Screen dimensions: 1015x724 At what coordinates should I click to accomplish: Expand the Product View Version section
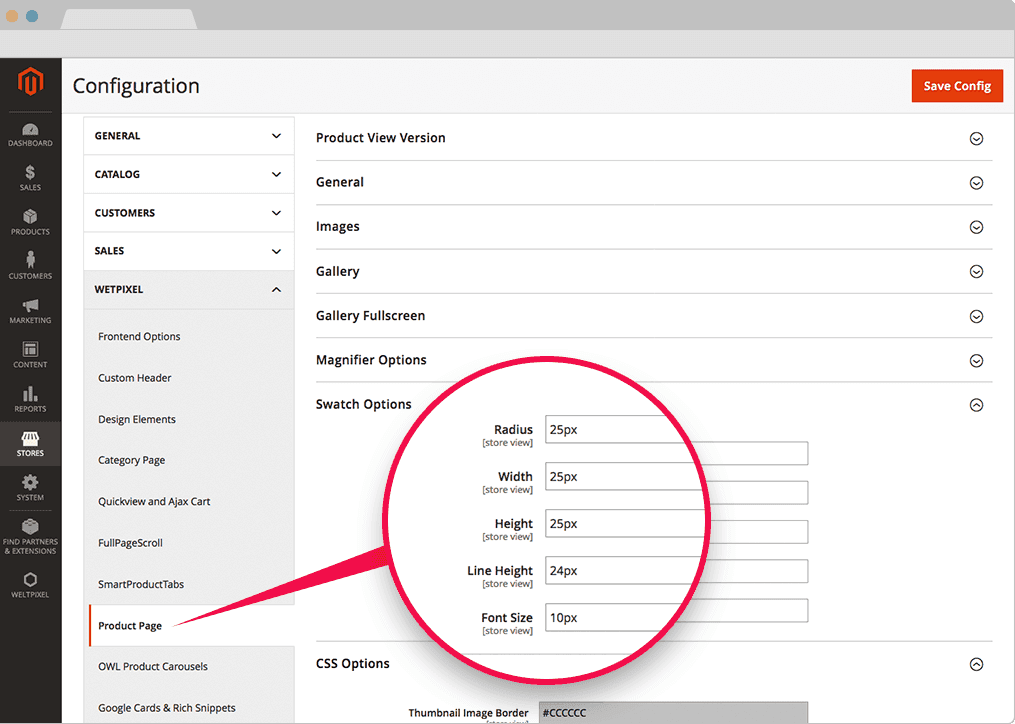click(976, 138)
